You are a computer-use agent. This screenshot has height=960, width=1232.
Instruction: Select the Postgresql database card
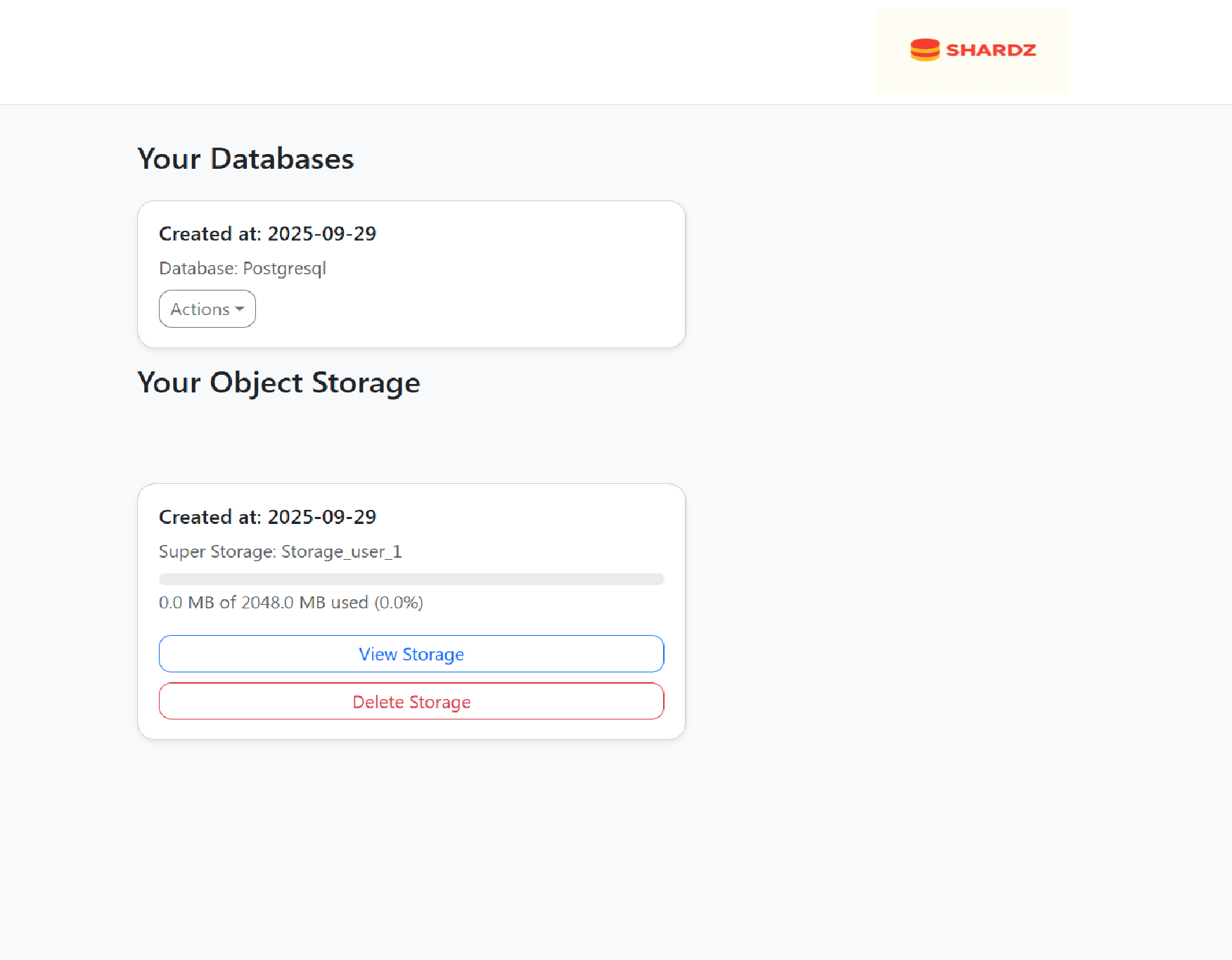(x=411, y=274)
